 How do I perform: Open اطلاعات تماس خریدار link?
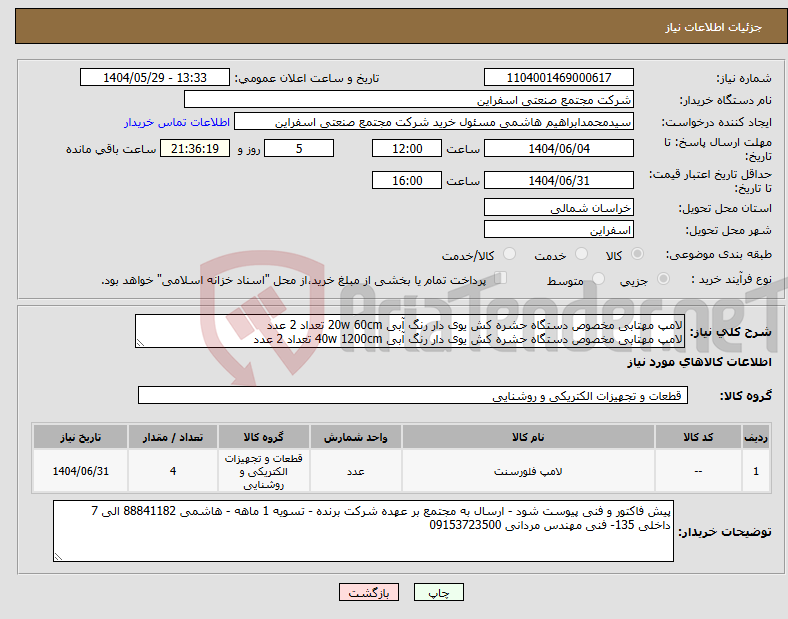click(x=177, y=122)
